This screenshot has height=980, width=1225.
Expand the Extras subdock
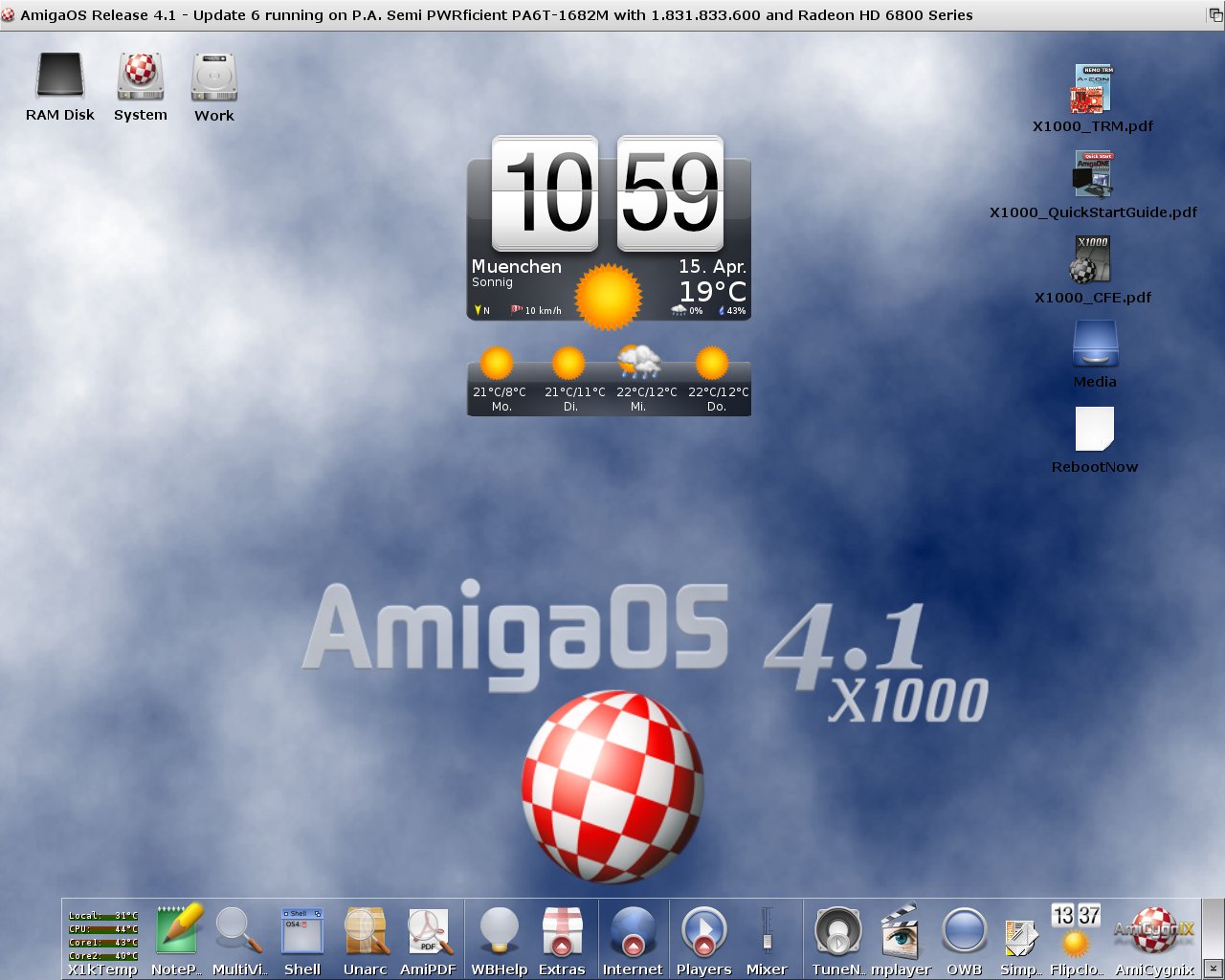tap(562, 931)
